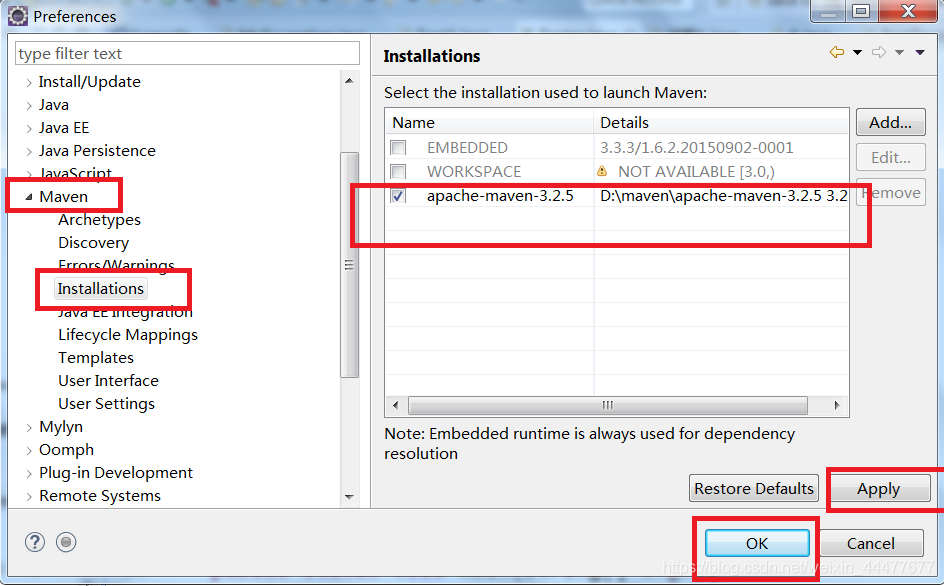Expand the Java tree node
The image size is (944, 586).
pos(29,105)
